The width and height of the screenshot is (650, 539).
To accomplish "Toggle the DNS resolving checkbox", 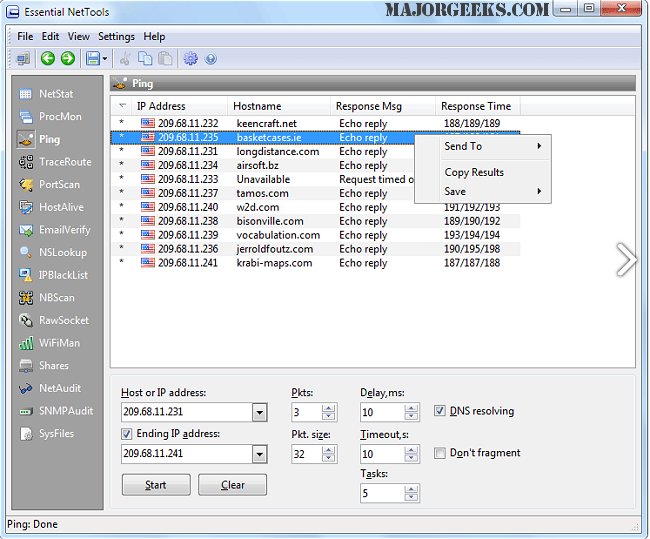I will [x=439, y=411].
